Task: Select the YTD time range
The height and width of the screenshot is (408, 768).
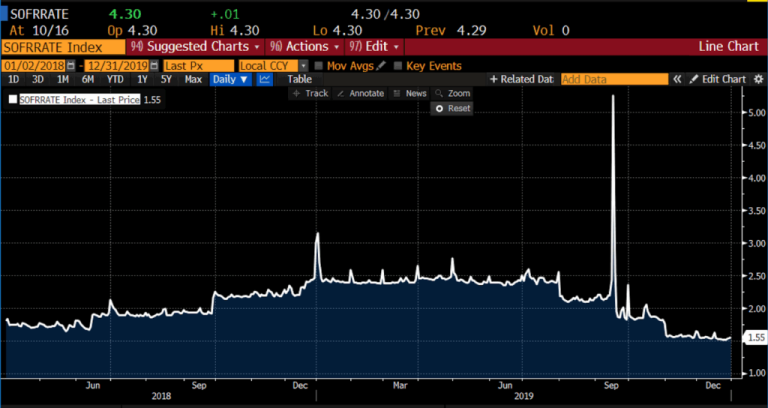Action: pos(115,79)
